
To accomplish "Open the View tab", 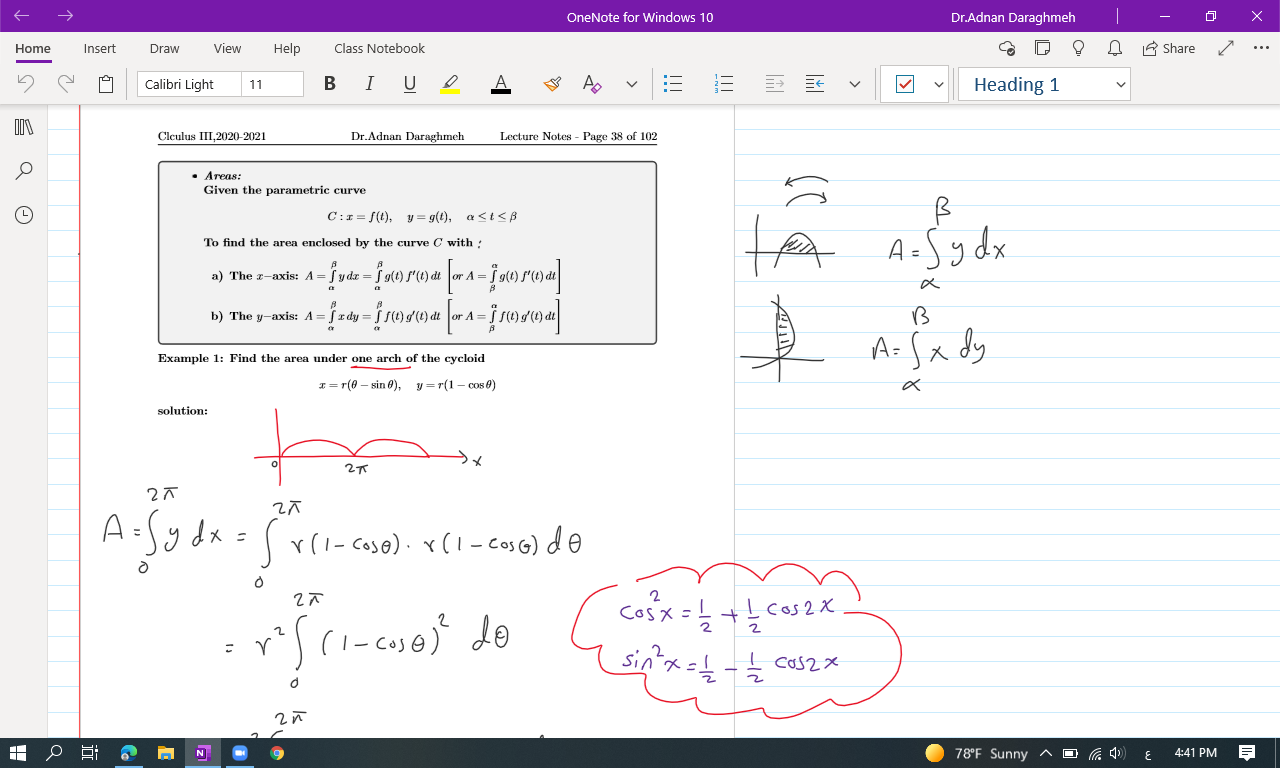I will coord(227,48).
